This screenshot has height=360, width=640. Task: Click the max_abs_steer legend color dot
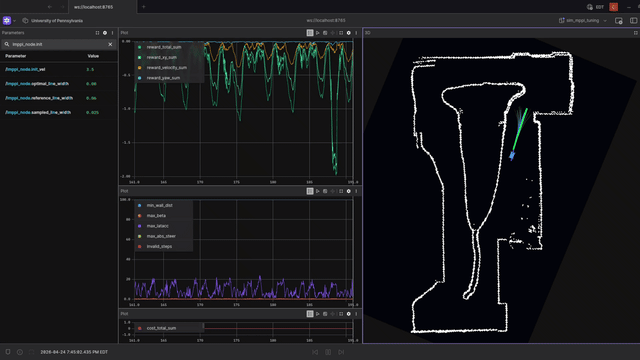click(x=140, y=236)
